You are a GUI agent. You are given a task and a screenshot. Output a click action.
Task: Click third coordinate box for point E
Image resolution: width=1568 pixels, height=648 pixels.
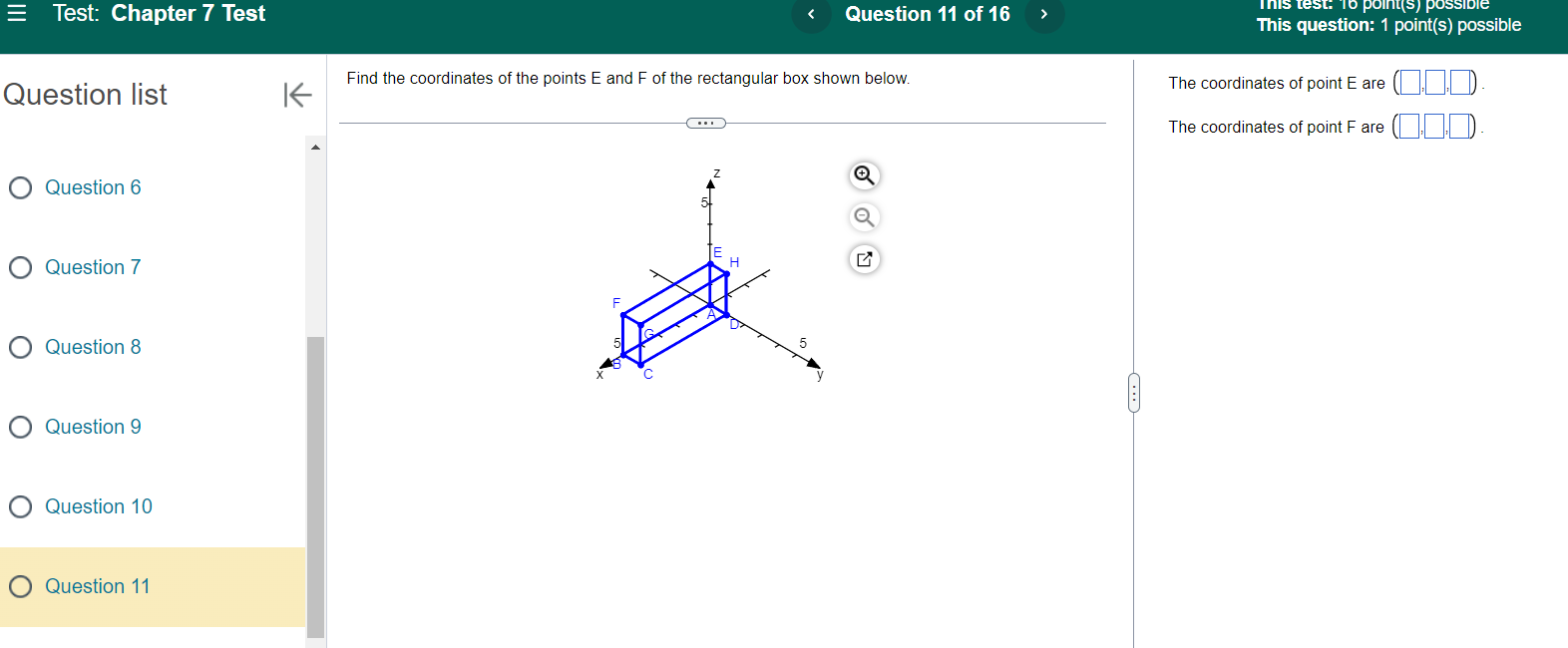coord(1460,83)
